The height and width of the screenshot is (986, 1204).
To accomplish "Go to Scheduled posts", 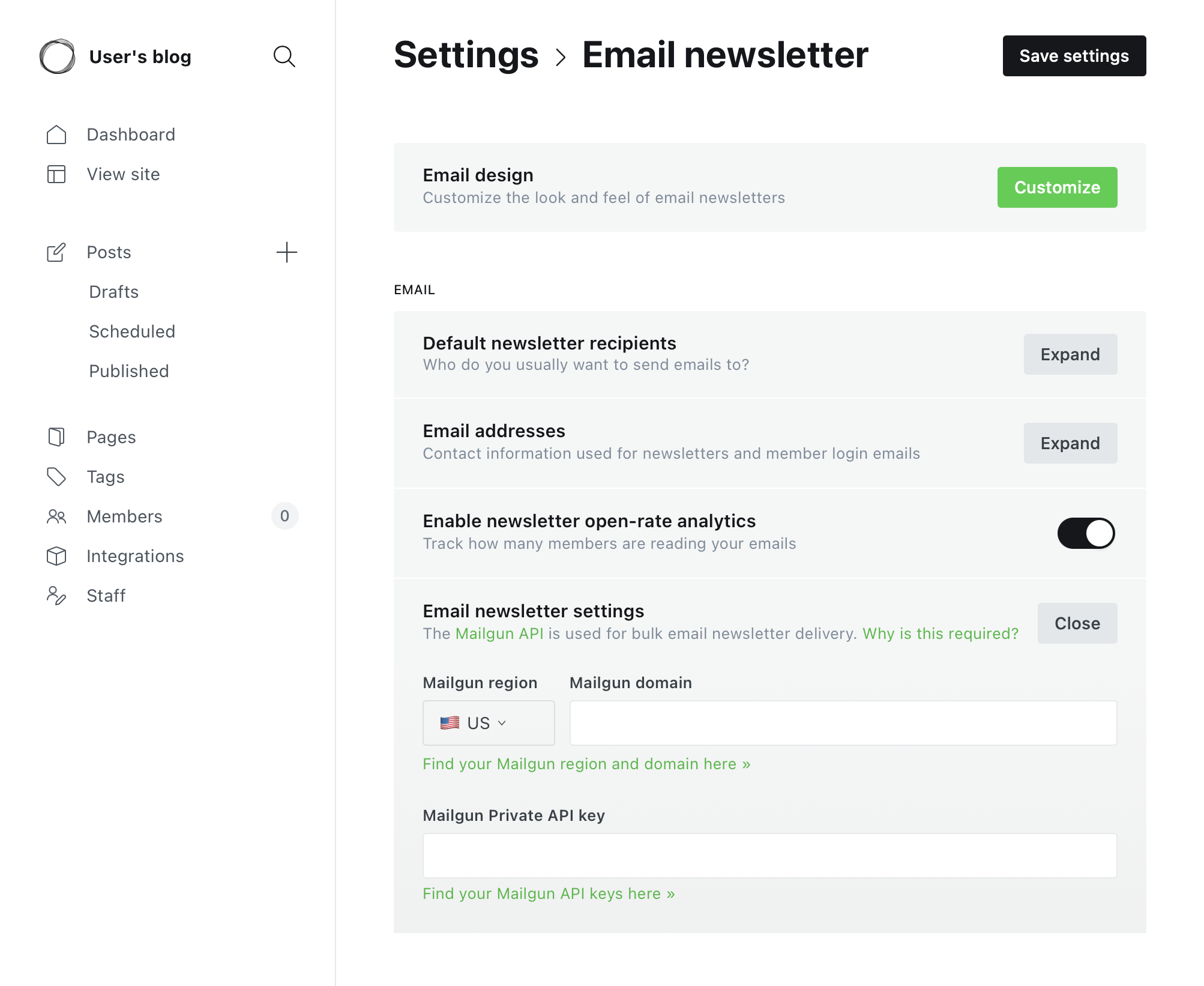I will (132, 331).
